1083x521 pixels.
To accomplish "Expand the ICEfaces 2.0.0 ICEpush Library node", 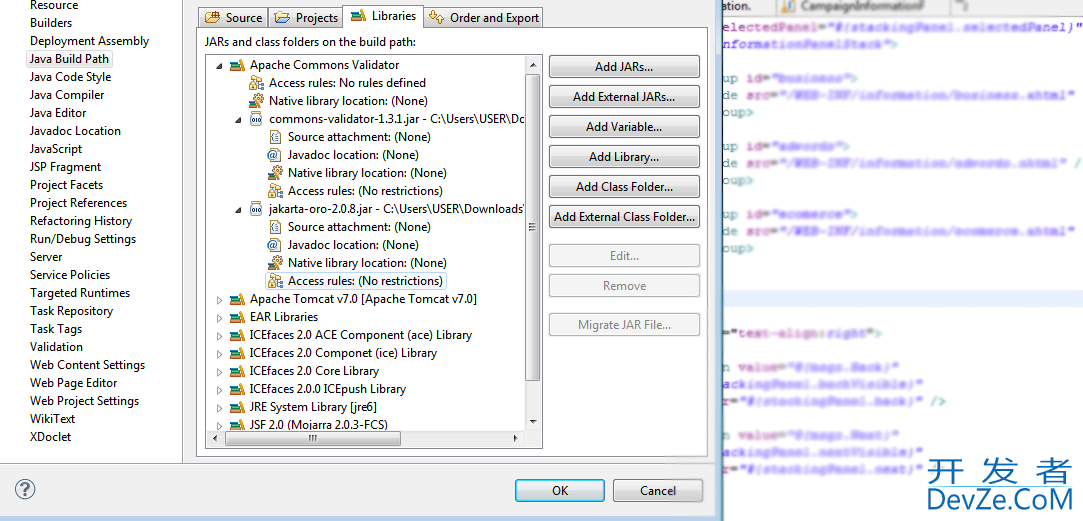I will (220, 390).
